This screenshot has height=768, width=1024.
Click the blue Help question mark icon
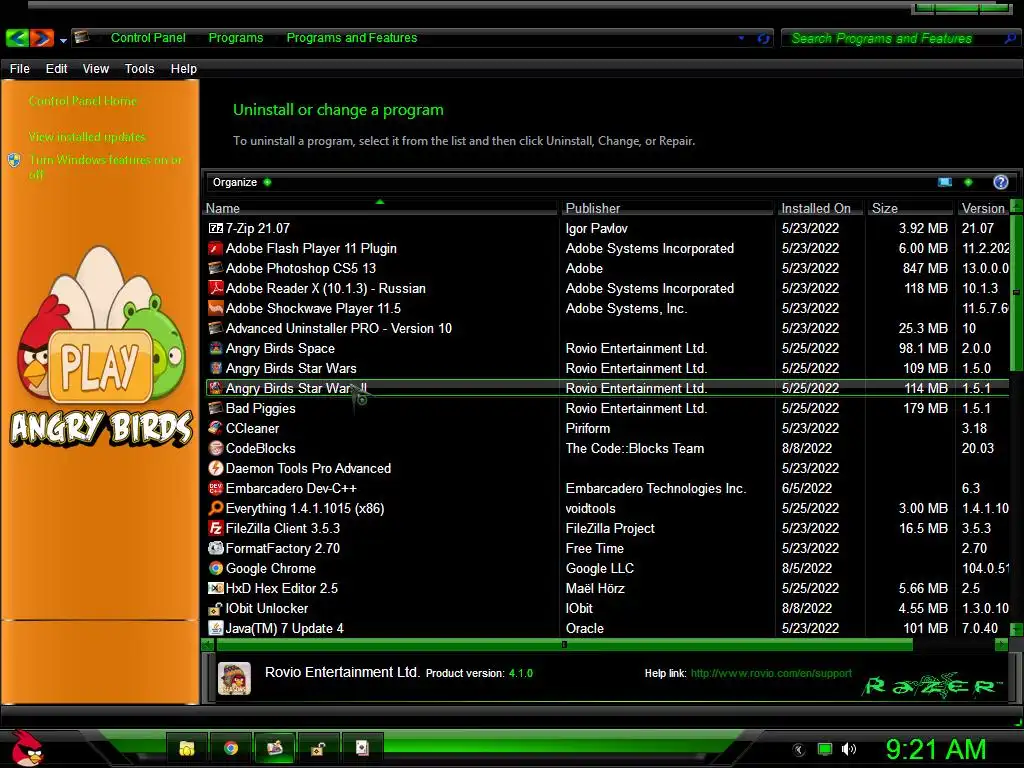1000,182
